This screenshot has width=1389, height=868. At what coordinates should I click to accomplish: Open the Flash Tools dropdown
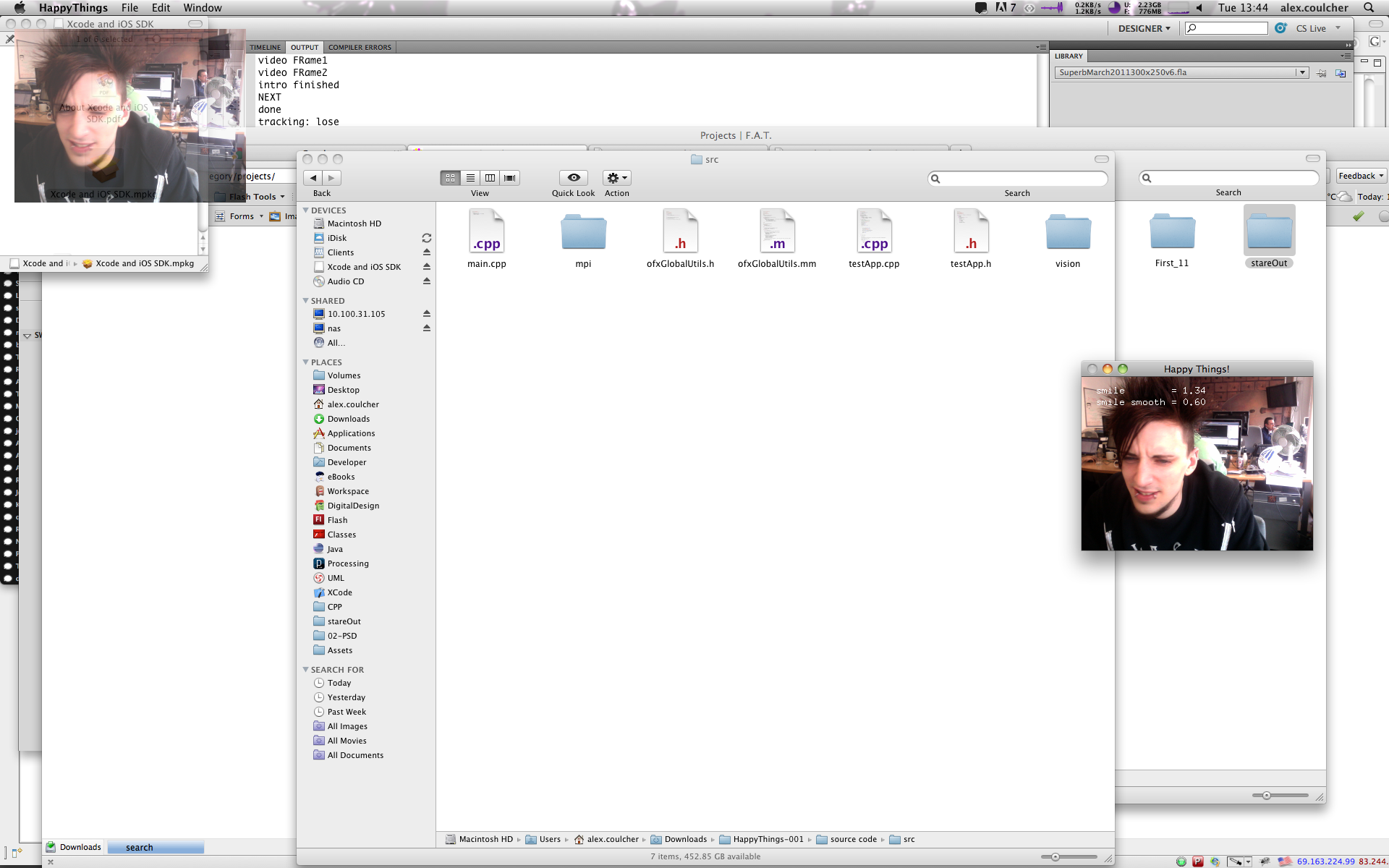(x=251, y=197)
